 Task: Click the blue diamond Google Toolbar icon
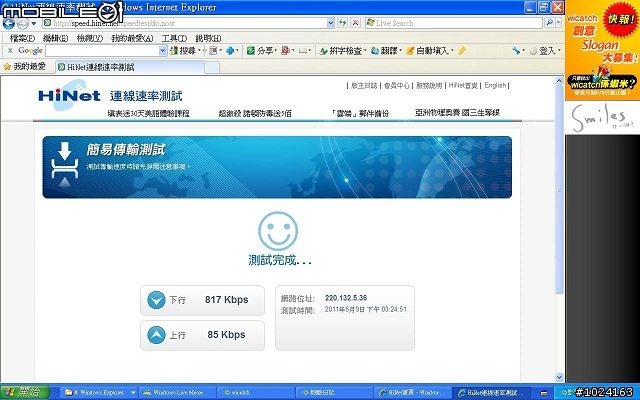coord(230,51)
